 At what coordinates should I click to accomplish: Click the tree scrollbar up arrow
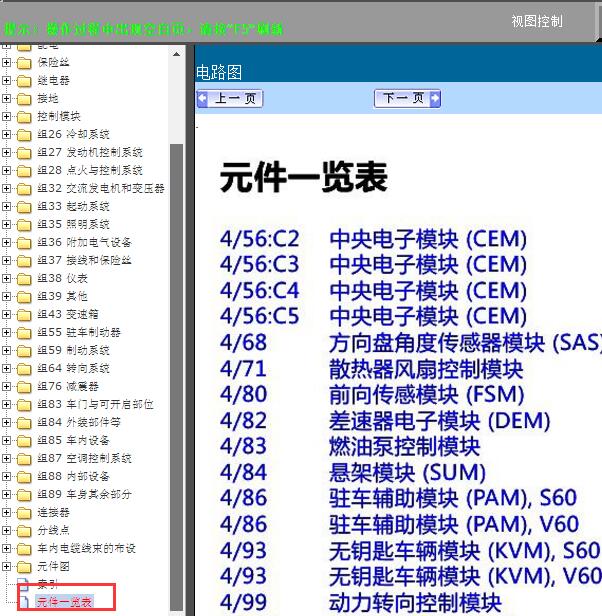(176, 54)
